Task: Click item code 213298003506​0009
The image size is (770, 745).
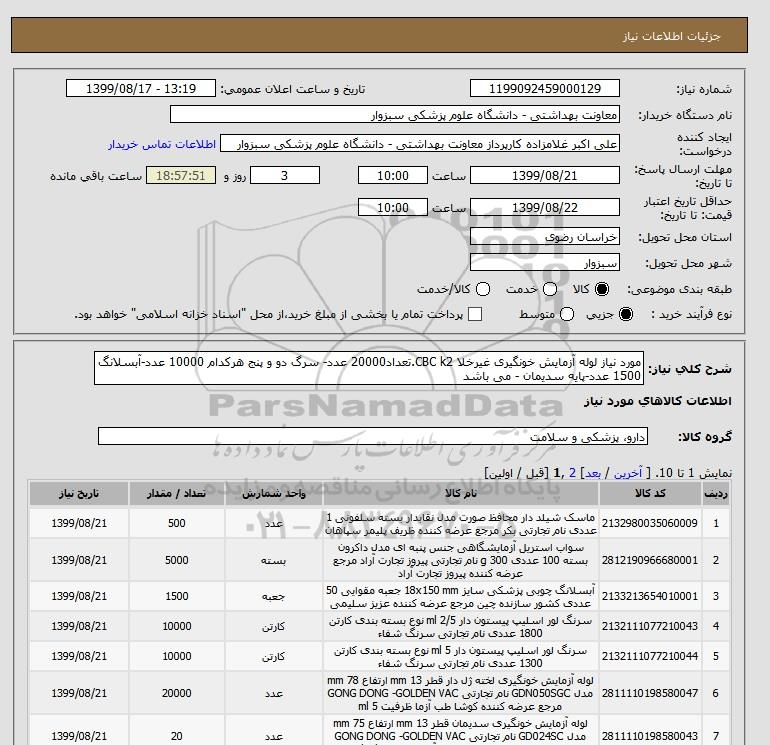Action: (x=650, y=523)
